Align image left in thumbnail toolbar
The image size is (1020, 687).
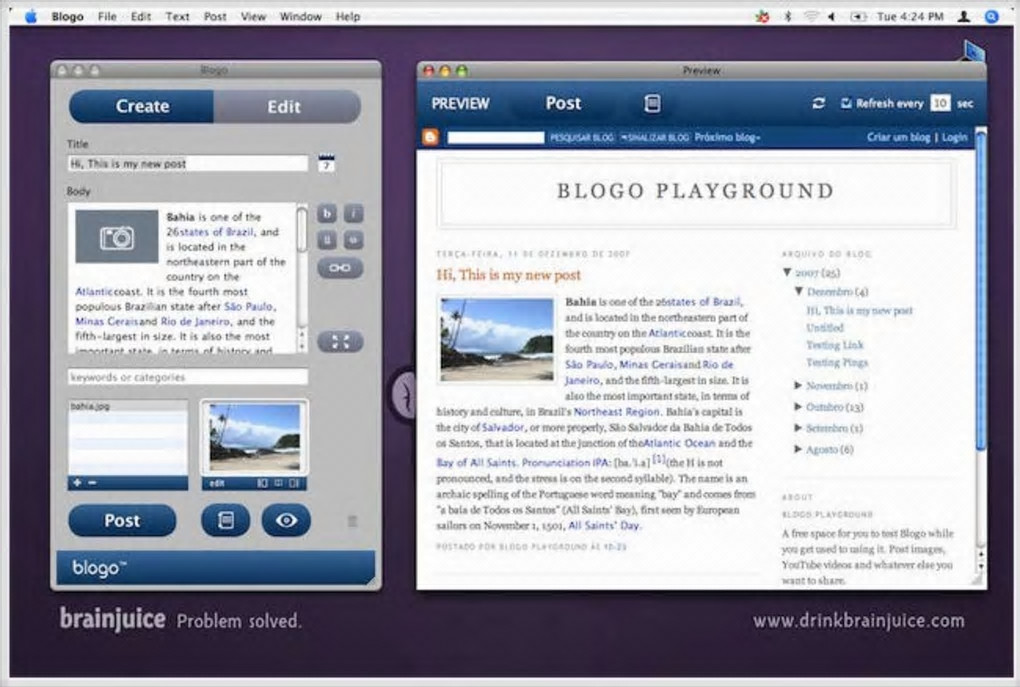[262, 483]
